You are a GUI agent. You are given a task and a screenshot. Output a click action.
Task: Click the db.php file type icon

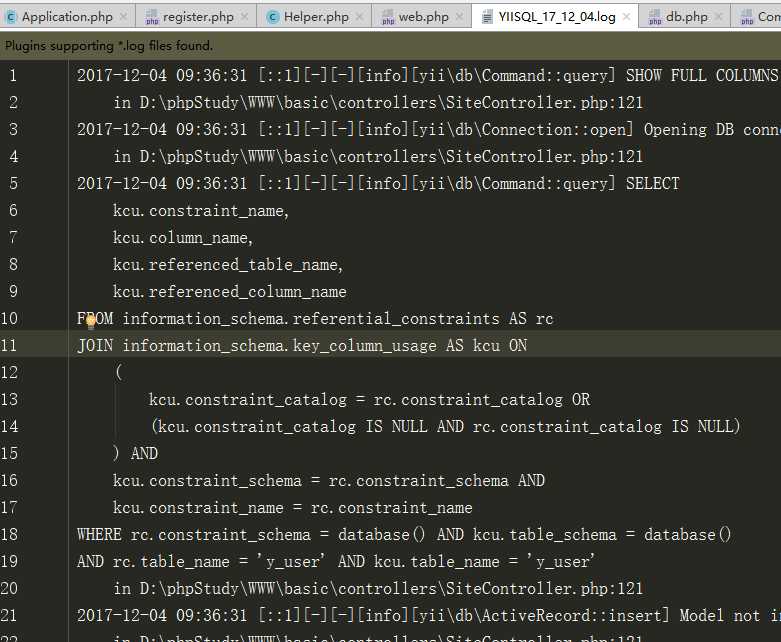tap(655, 17)
